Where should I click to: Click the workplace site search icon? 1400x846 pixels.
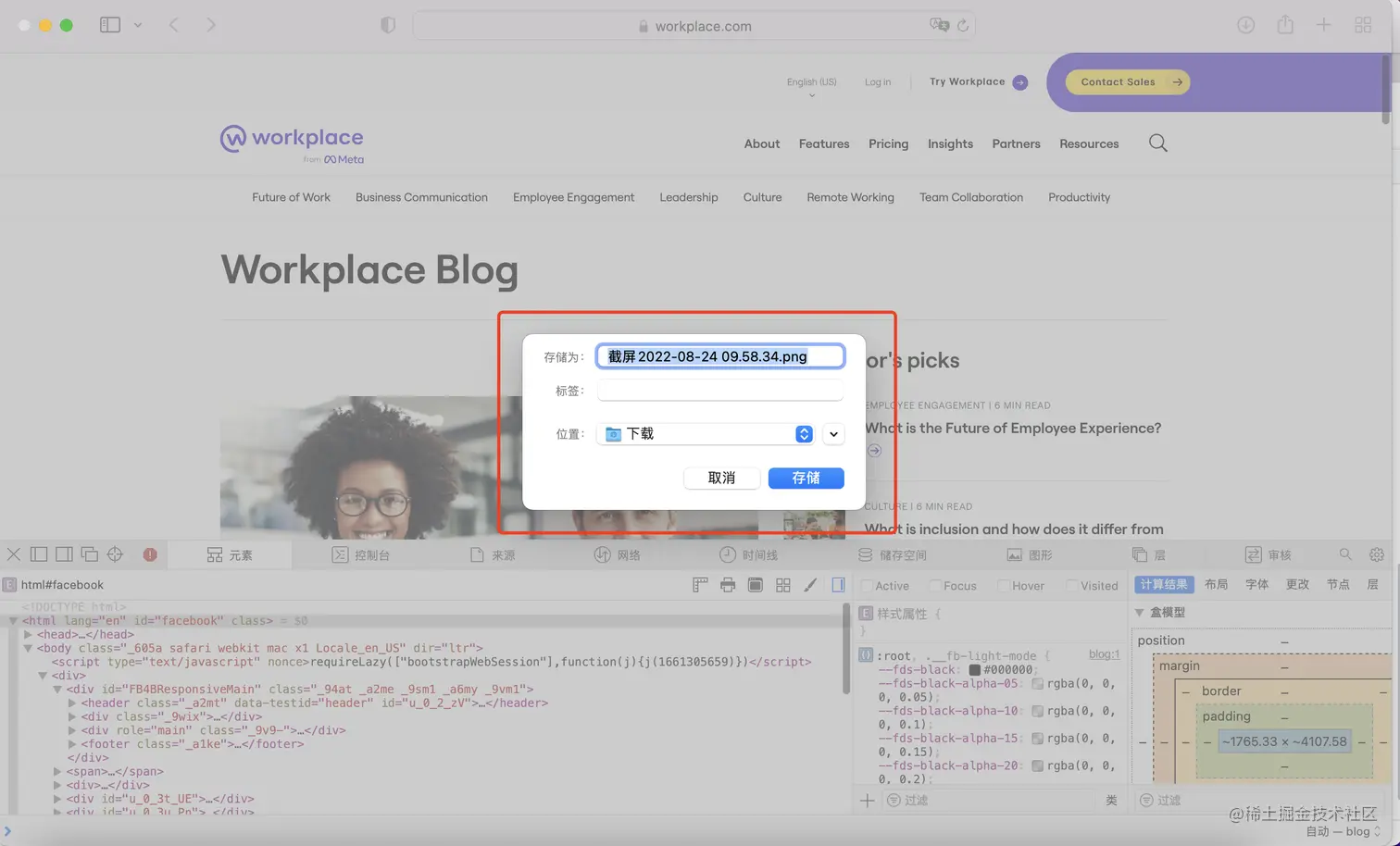tap(1158, 143)
